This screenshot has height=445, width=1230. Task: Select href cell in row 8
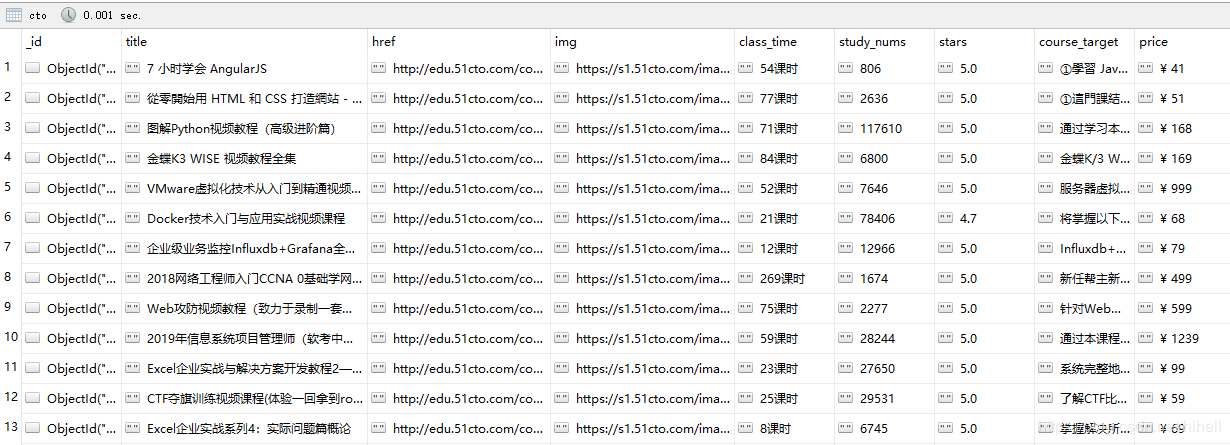459,279
